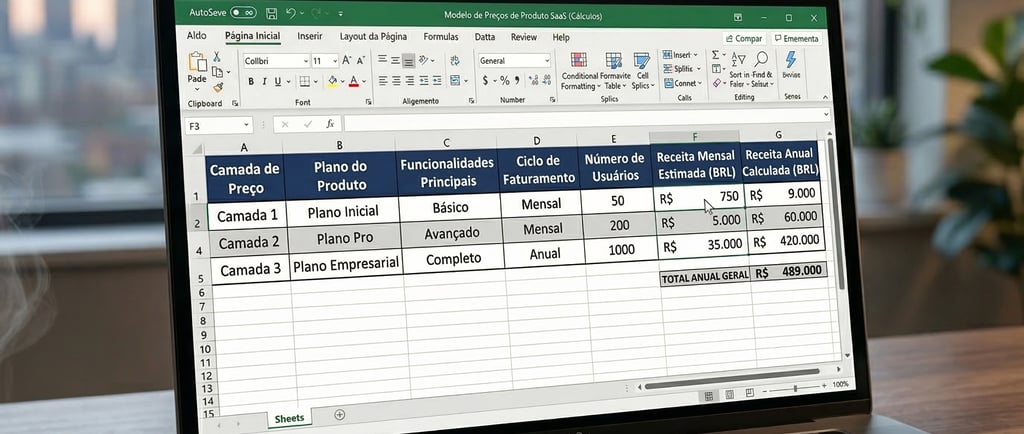The height and width of the screenshot is (434, 1024).
Task: Select the Top Align icon
Action: (383, 60)
